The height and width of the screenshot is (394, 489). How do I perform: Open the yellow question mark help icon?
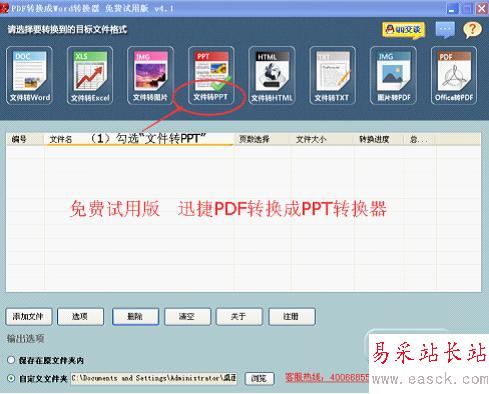tap(472, 30)
